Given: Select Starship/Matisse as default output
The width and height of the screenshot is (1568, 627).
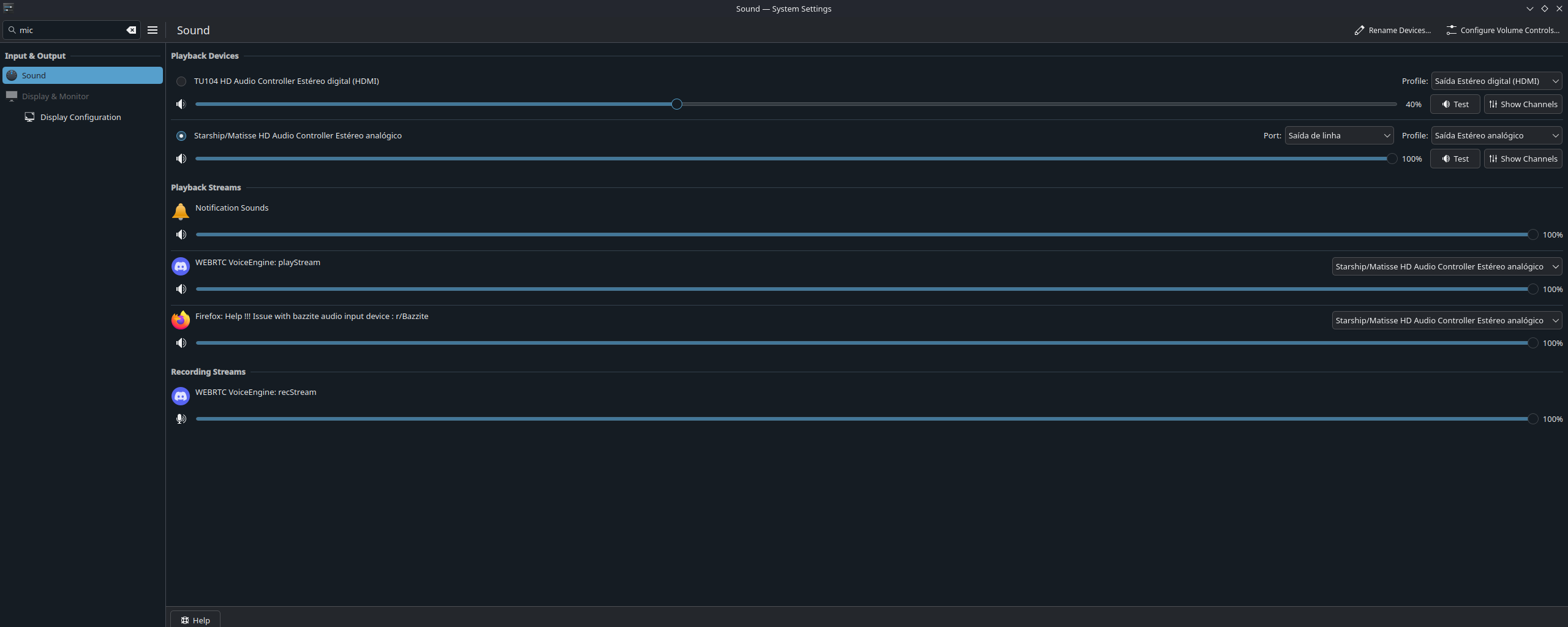Looking at the screenshot, I should [181, 136].
